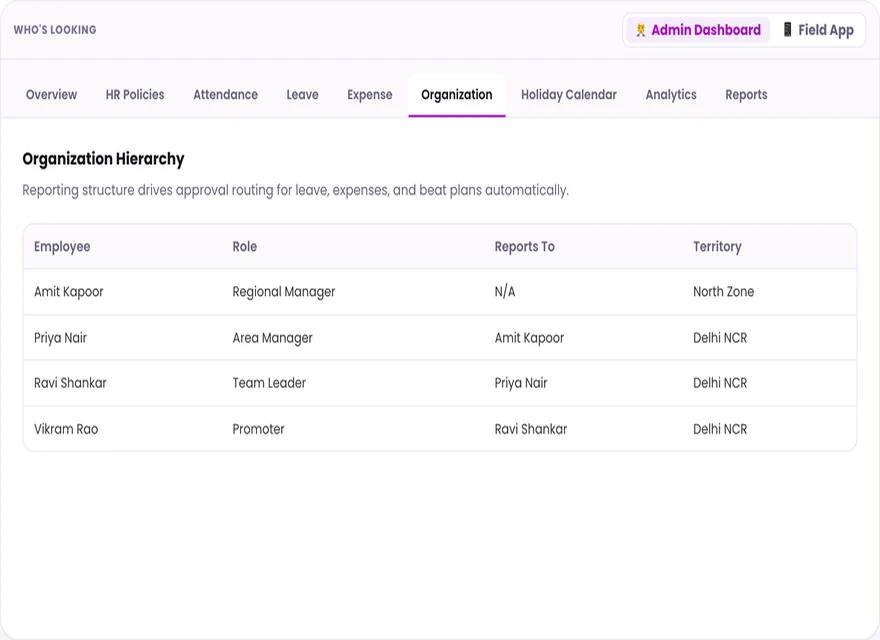Screen dimensions: 880x640
Task: Click the Reports To column header
Action: pos(525,246)
